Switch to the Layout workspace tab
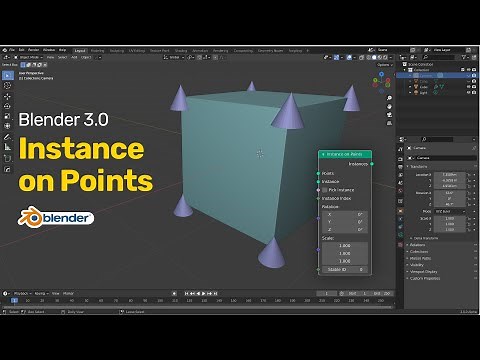 [80, 51]
